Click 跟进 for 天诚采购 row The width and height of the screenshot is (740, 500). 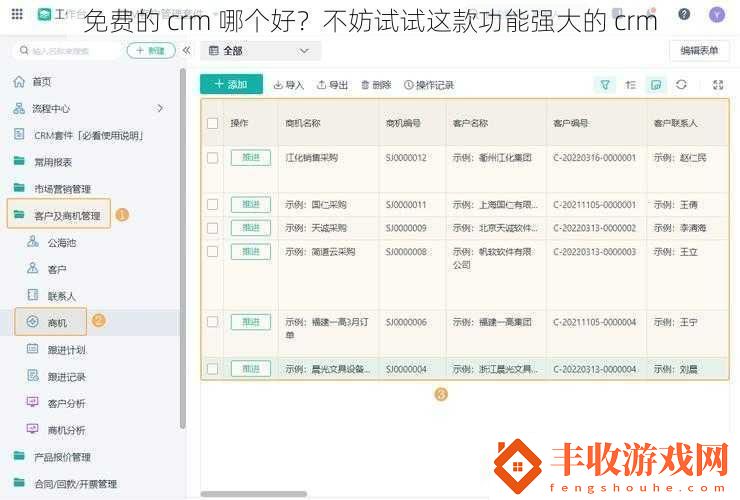[251, 228]
